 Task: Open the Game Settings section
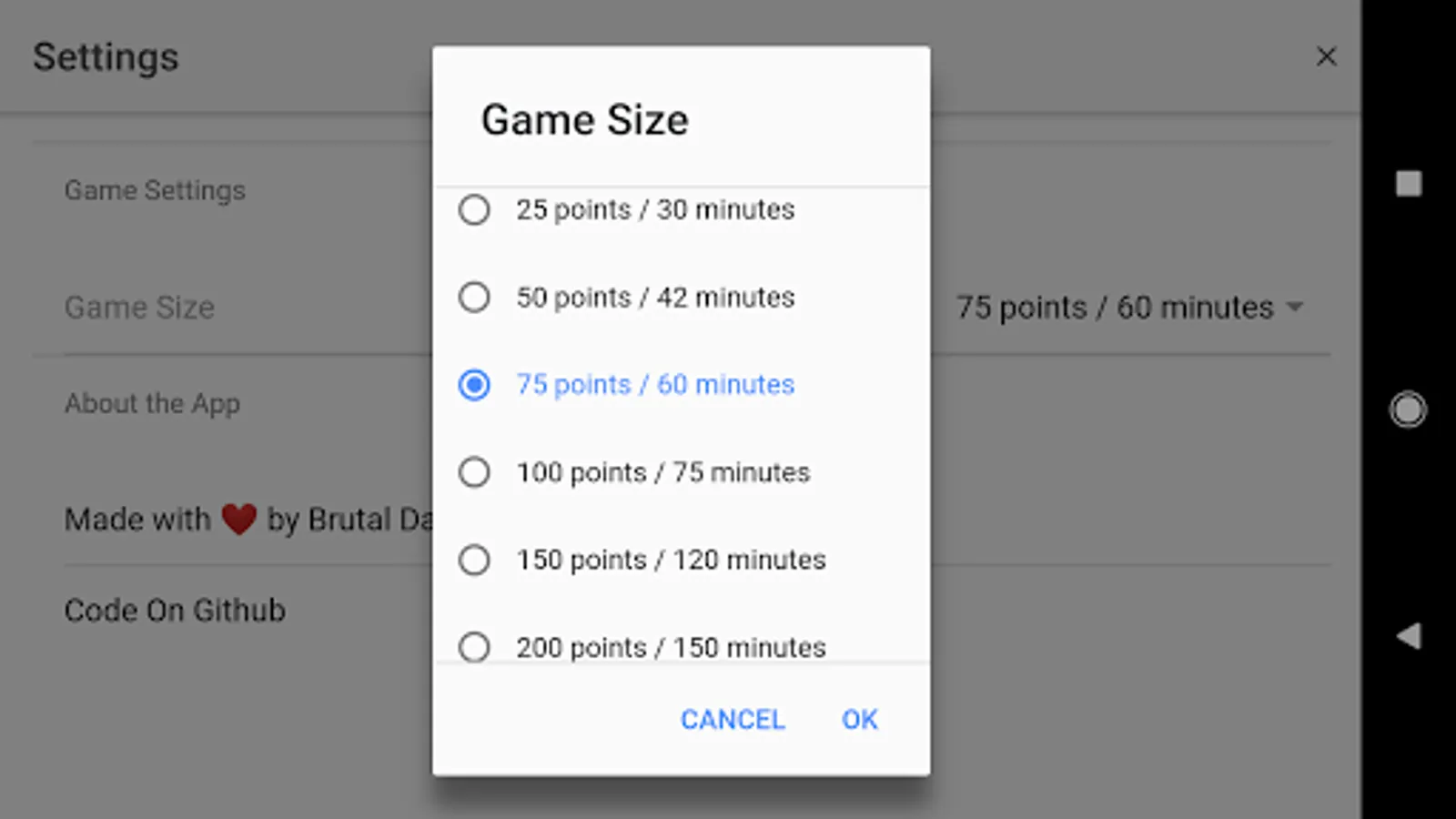tap(155, 190)
